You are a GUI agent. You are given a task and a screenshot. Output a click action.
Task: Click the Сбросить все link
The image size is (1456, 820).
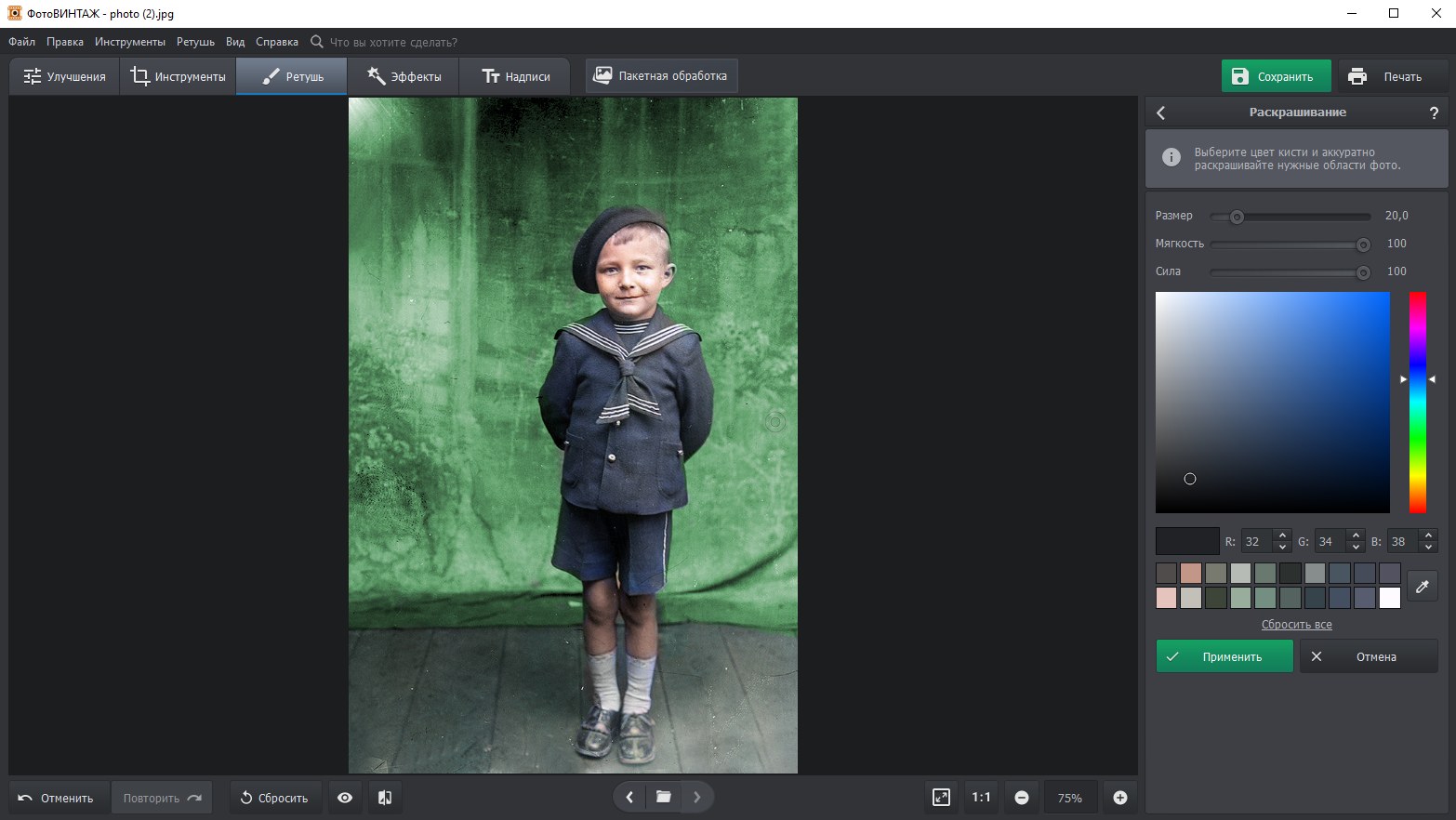(1296, 625)
